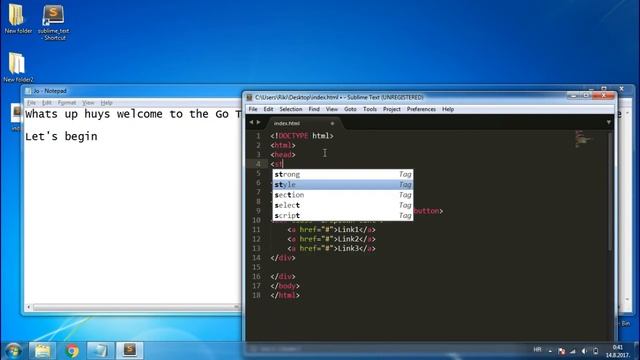Image resolution: width=640 pixels, height=360 pixels.
Task: Go to next tab with right arrow
Action: 258,122
